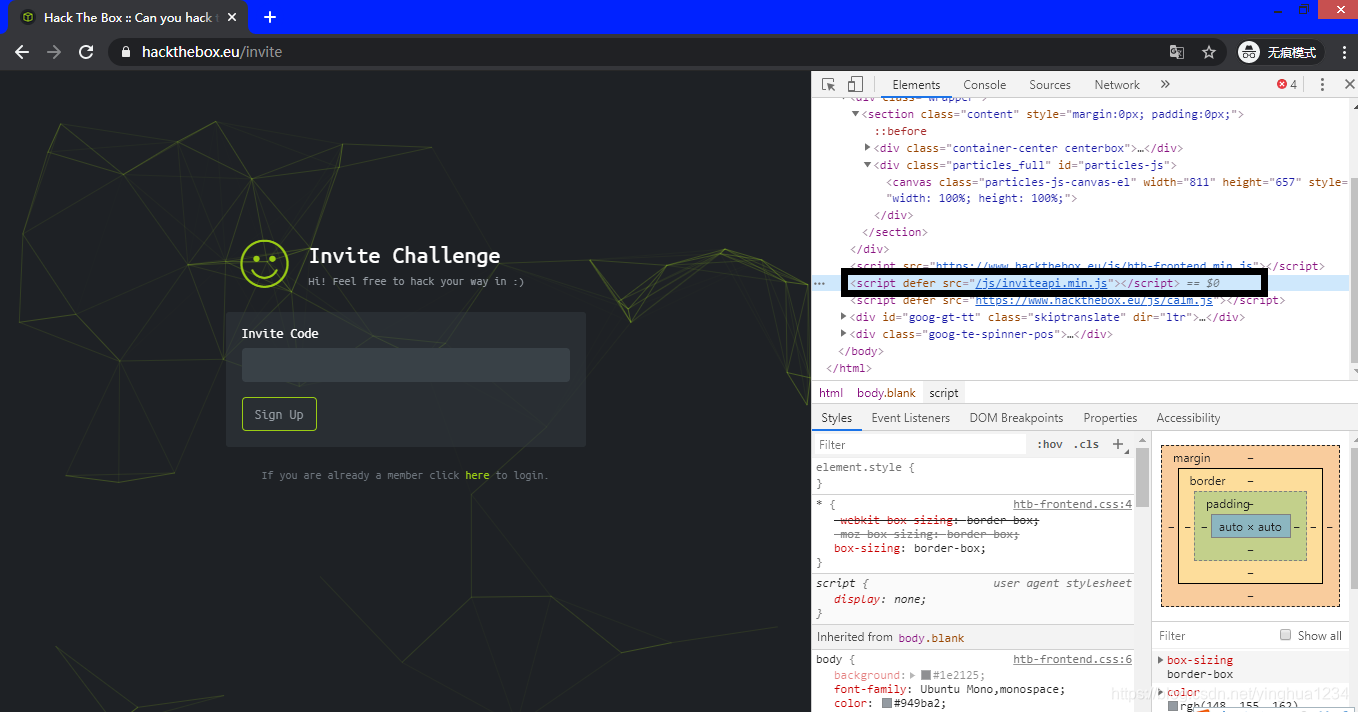Select the Elements tab
Screen dimensions: 1358x712
(917, 85)
